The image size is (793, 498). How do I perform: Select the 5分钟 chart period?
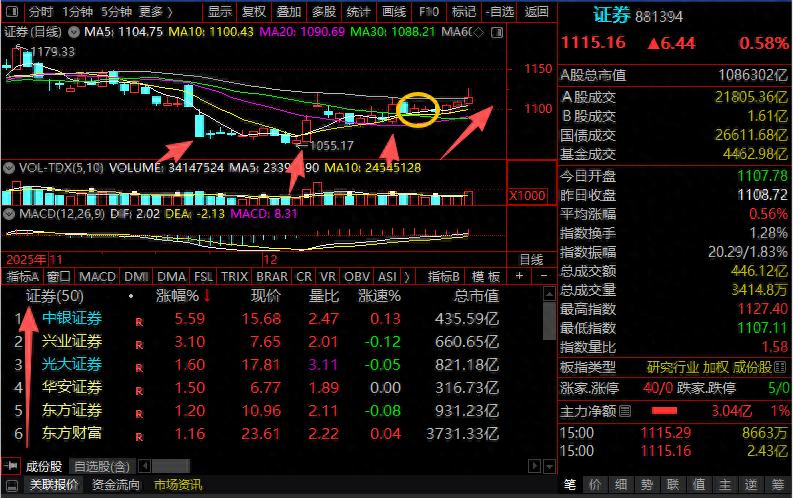(116, 11)
